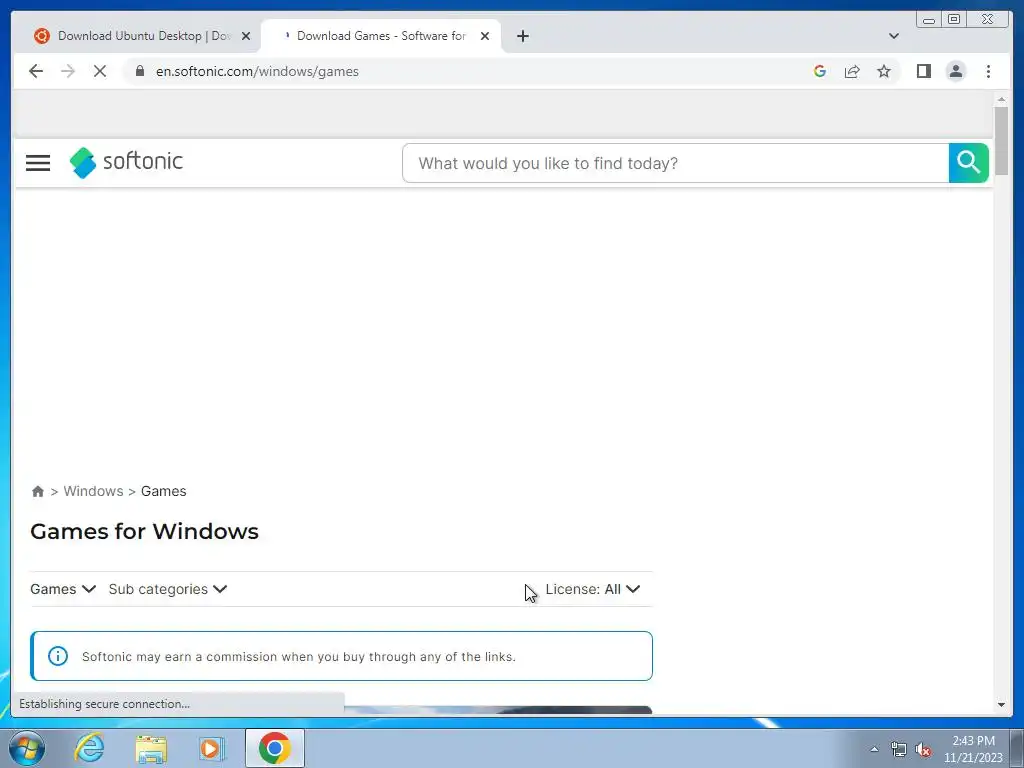
Task: Click the address bar URL
Action: pyautogui.click(x=257, y=71)
